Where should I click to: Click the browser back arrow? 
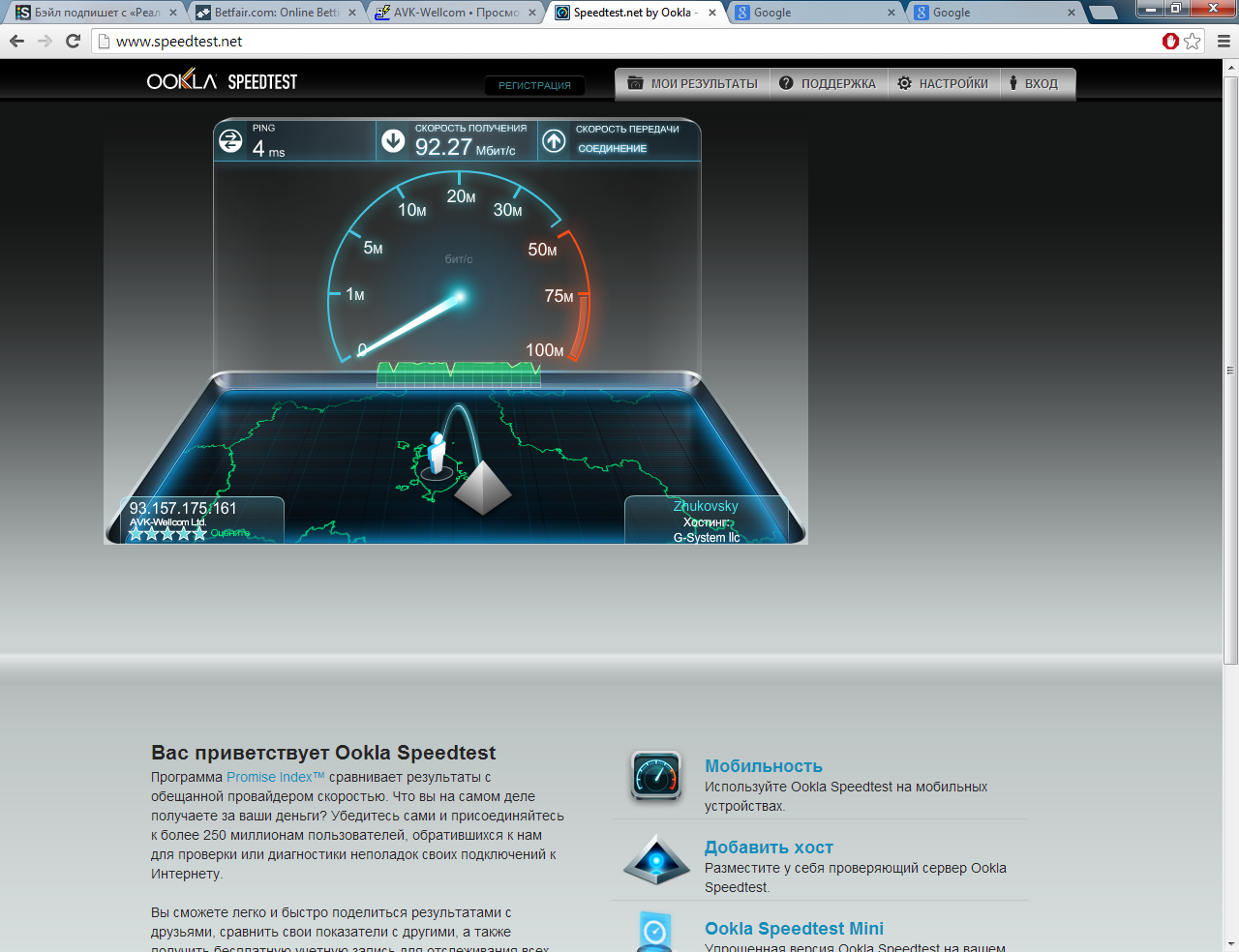pyautogui.click(x=16, y=41)
